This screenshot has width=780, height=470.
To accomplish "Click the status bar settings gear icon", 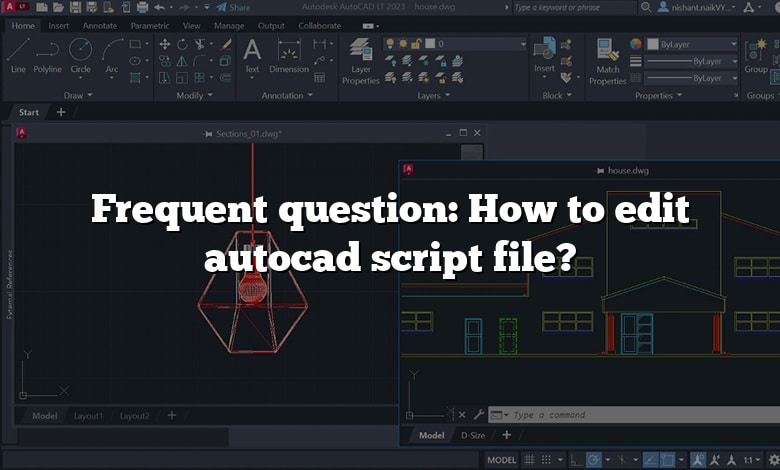I will [774, 460].
